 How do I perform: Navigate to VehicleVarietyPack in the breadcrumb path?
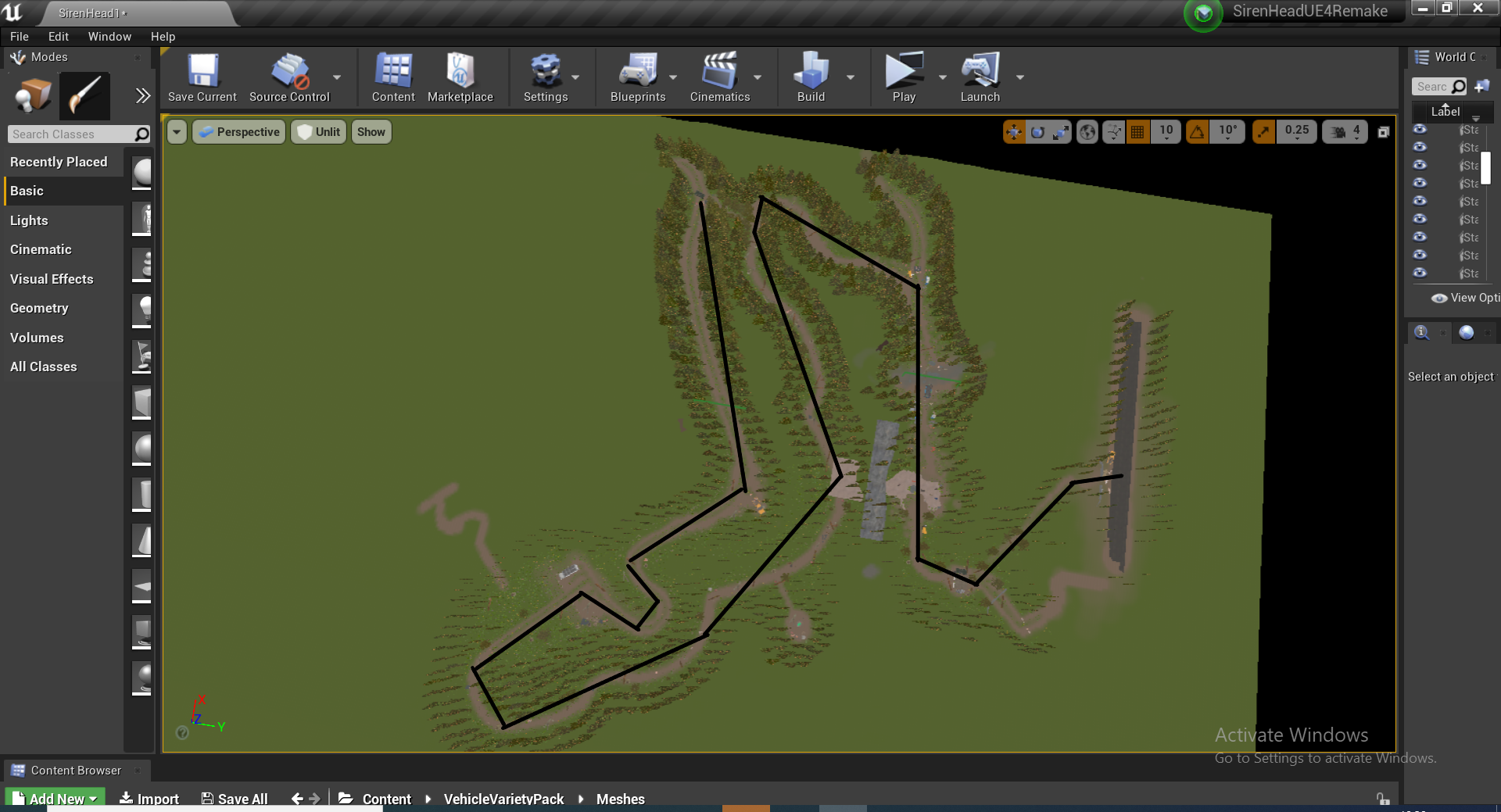point(503,799)
